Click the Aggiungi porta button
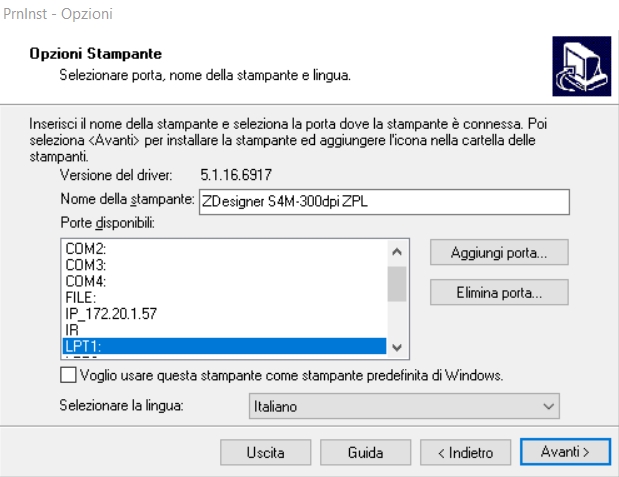Image resolution: width=619 pixels, height=477 pixels. click(499, 253)
